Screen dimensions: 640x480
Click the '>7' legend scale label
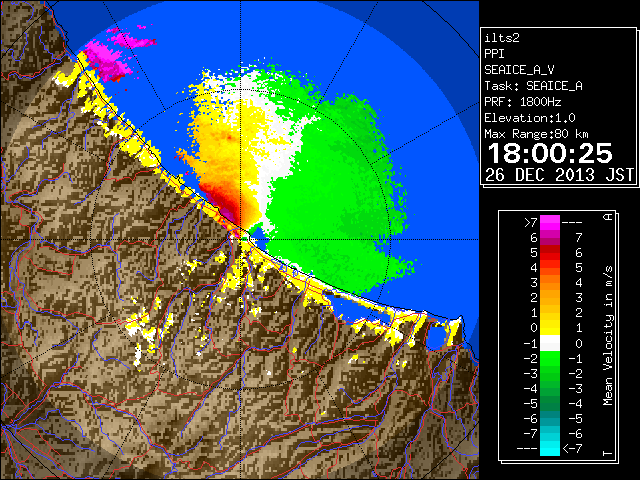531,223
